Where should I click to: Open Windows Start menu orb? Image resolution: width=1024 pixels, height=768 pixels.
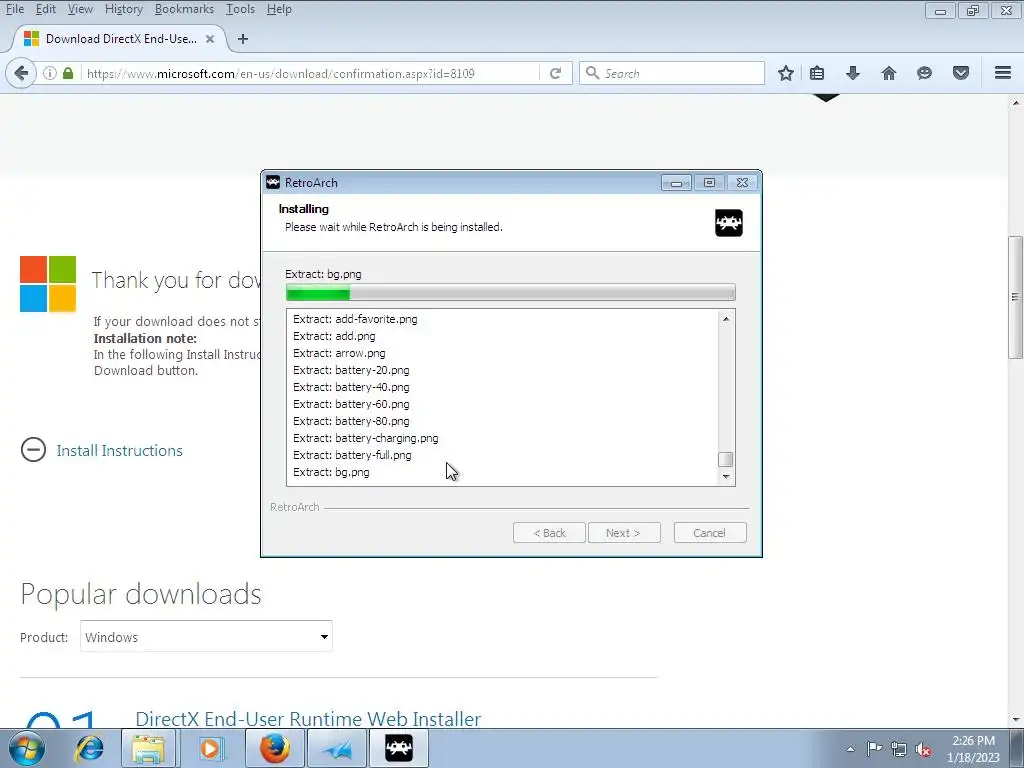26,748
